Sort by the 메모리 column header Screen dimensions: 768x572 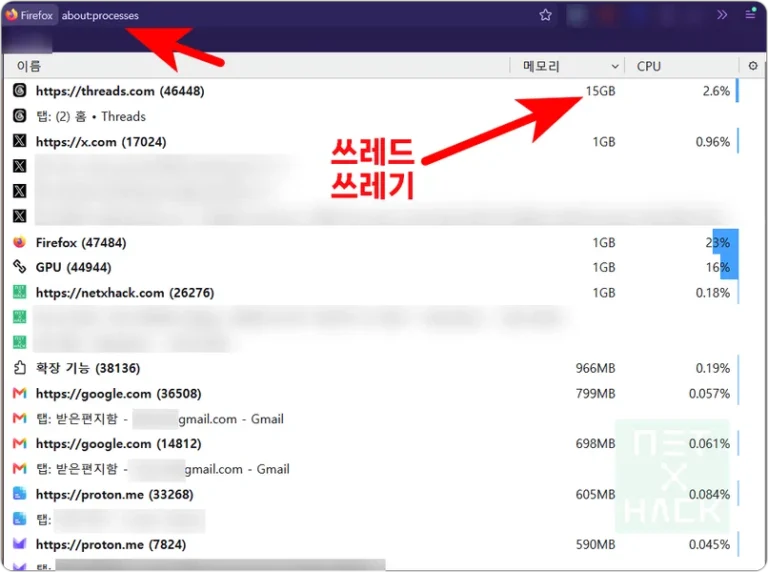tap(567, 66)
